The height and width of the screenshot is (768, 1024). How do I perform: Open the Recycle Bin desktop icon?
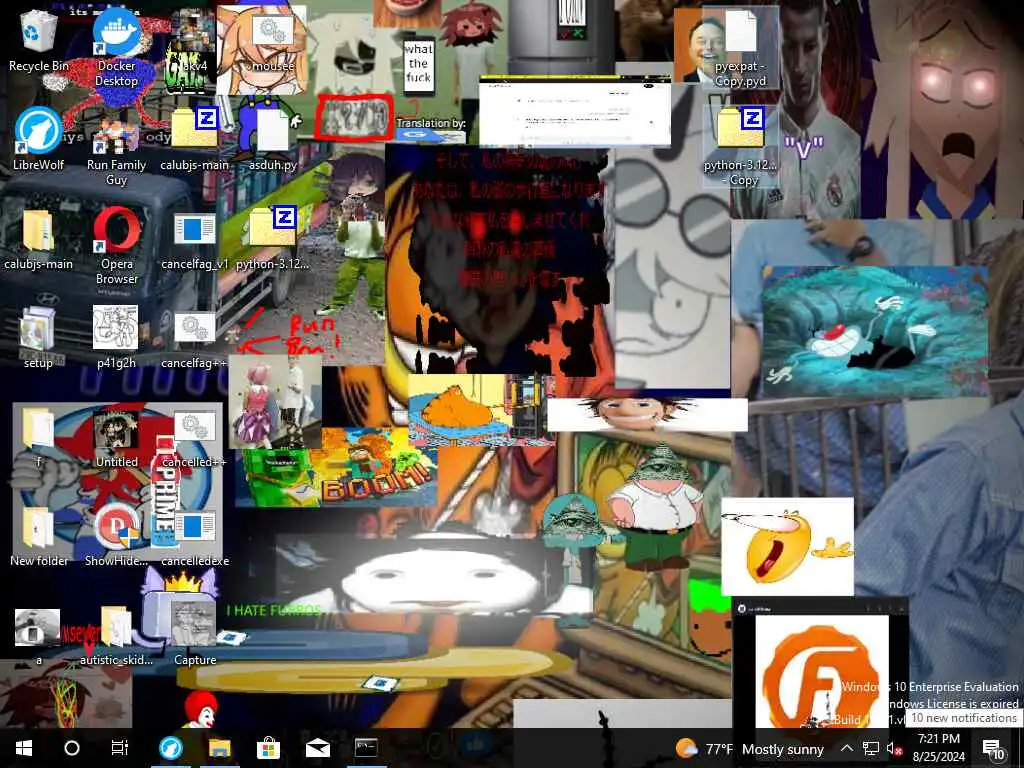(39, 41)
